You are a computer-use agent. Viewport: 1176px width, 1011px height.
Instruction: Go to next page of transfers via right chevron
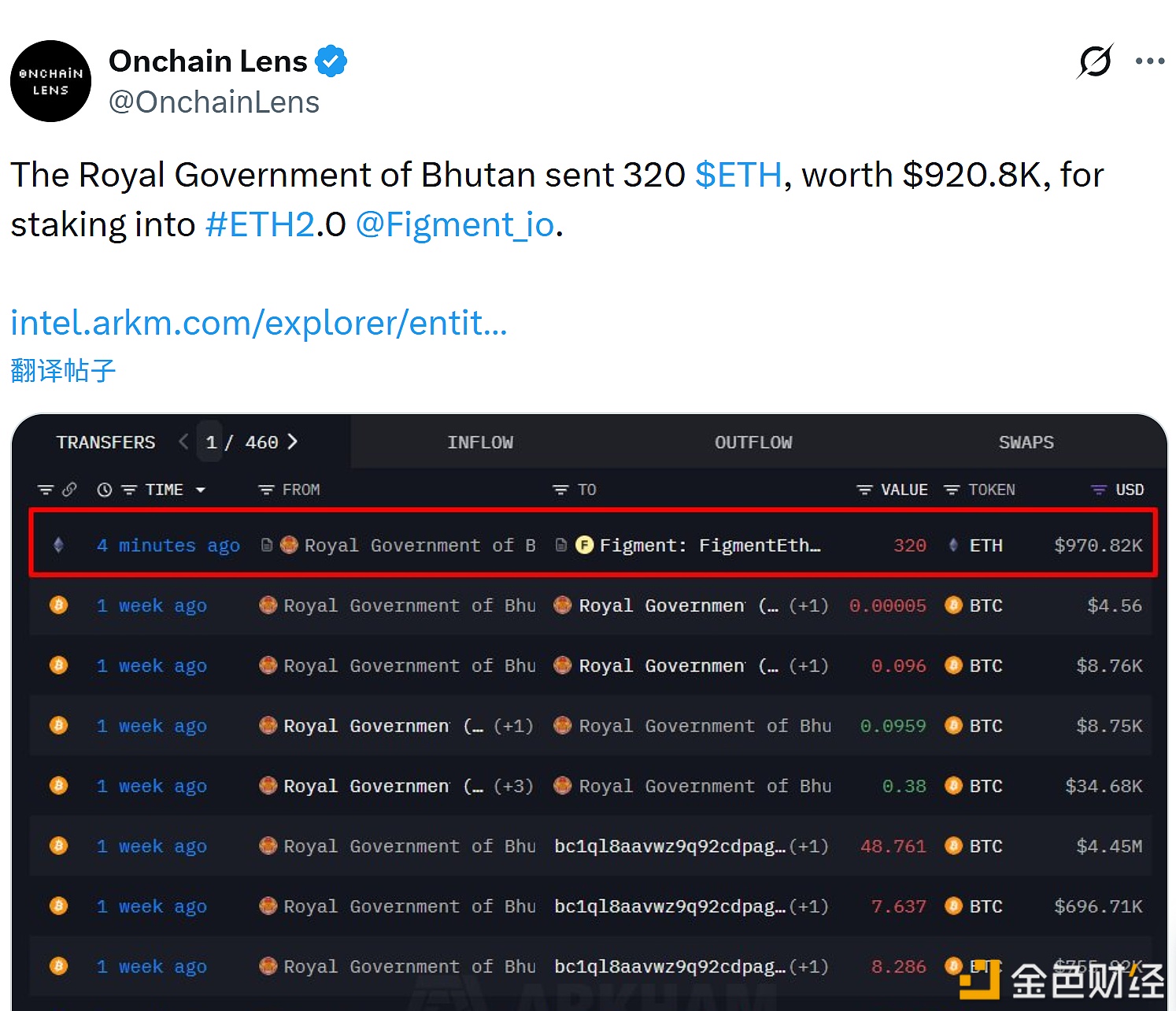(292, 442)
